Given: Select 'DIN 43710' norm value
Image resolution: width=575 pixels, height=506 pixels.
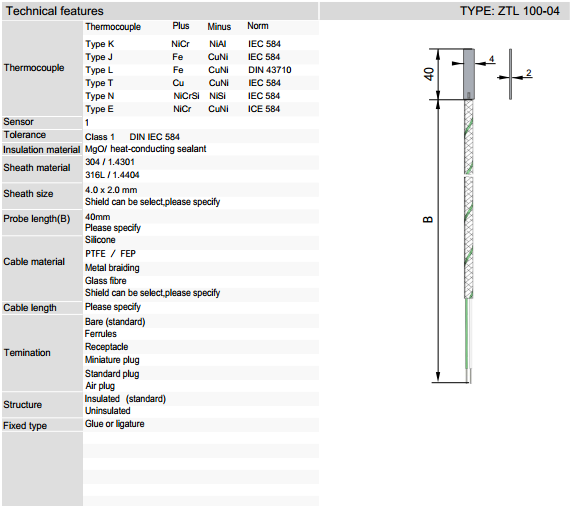Looking at the screenshot, I should [270, 70].
